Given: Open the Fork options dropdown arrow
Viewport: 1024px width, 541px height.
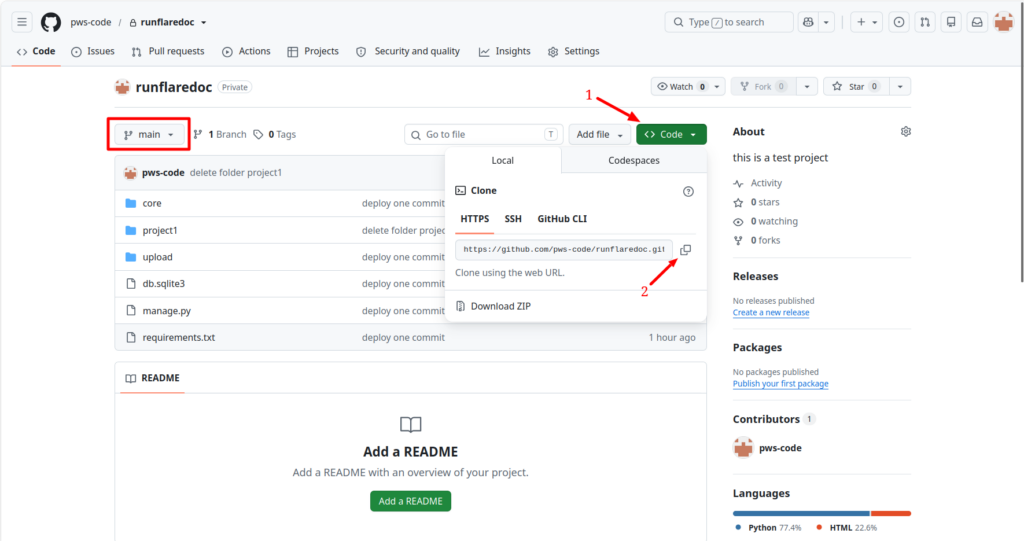Looking at the screenshot, I should point(807,86).
